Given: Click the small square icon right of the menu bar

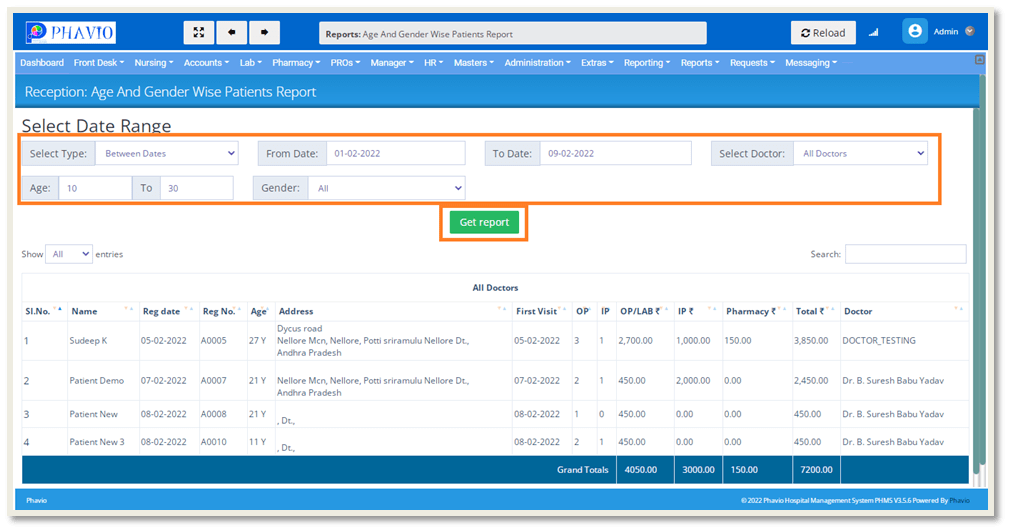Looking at the screenshot, I should (979, 60).
